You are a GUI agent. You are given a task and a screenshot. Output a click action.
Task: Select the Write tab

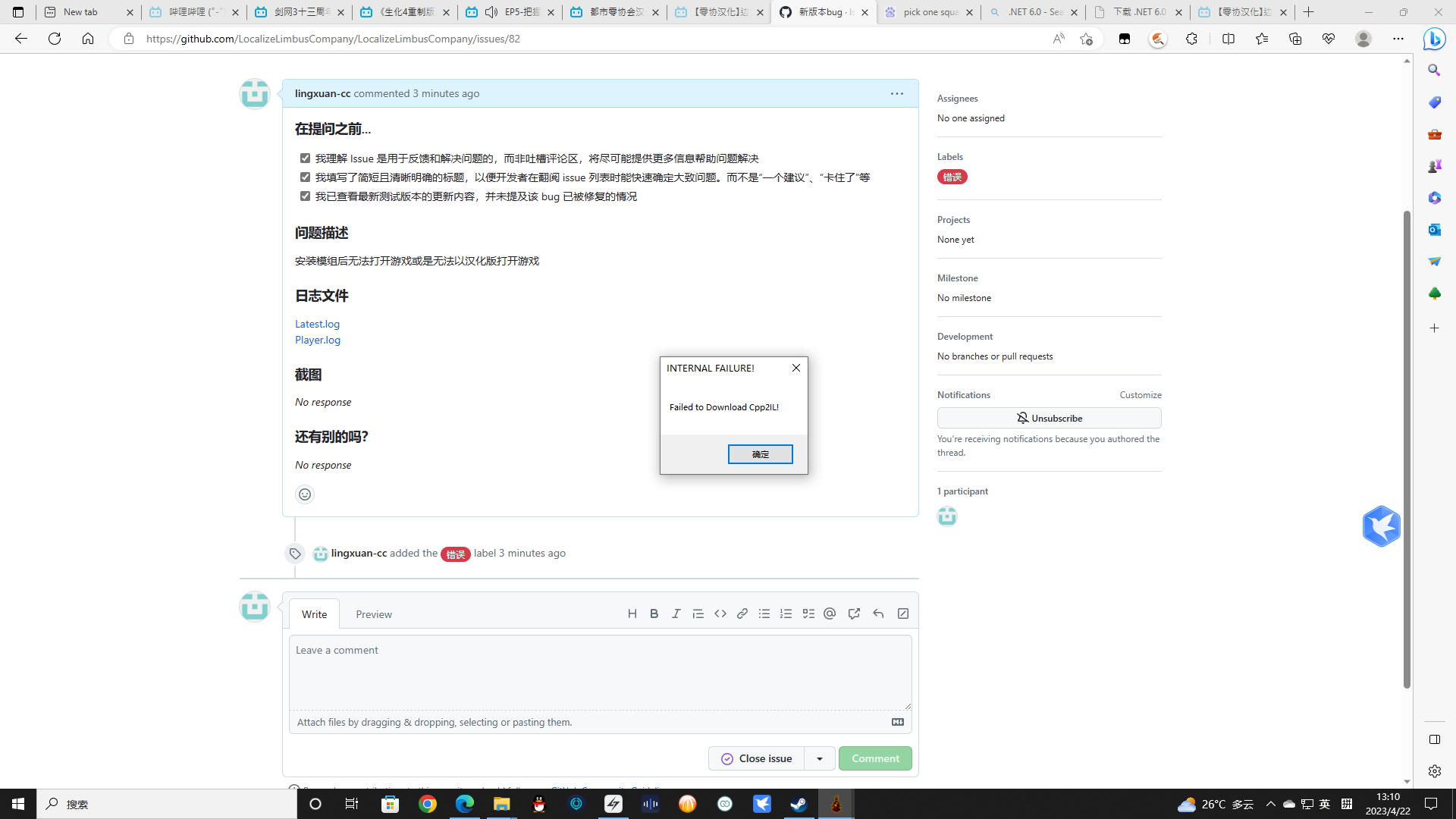(x=314, y=613)
